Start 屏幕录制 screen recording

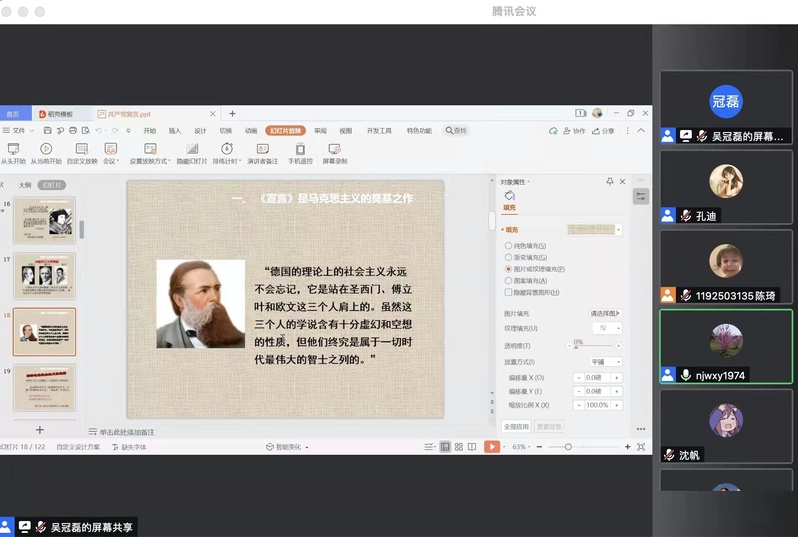pos(335,149)
